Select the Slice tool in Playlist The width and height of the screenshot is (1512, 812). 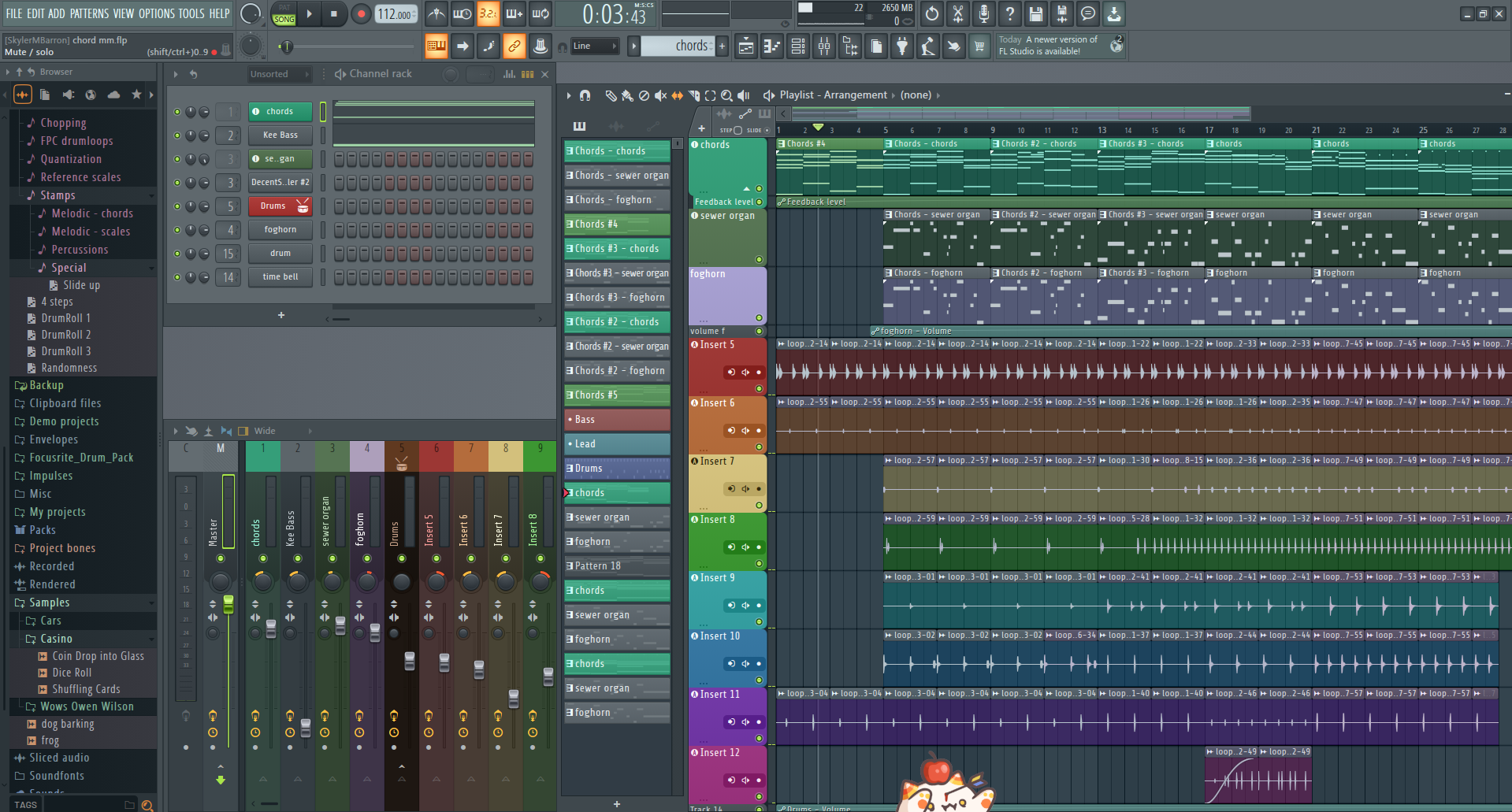693,95
